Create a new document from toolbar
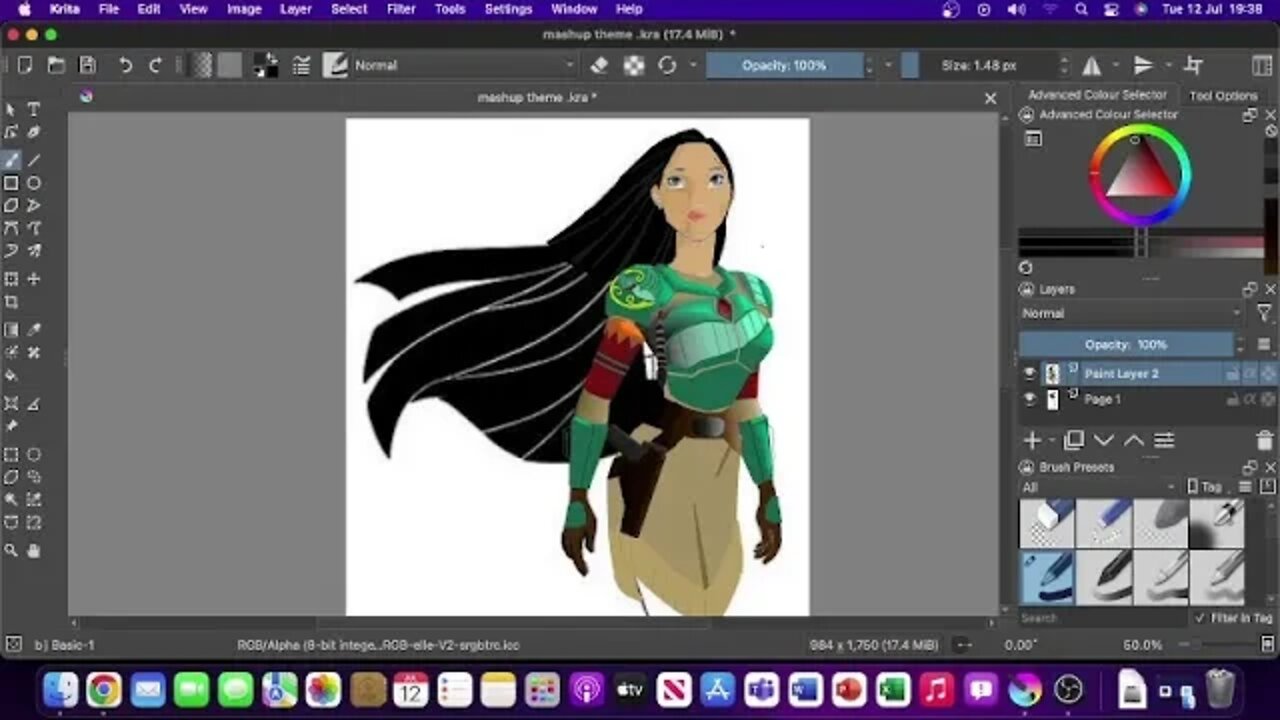The image size is (1280, 720). click(x=24, y=65)
